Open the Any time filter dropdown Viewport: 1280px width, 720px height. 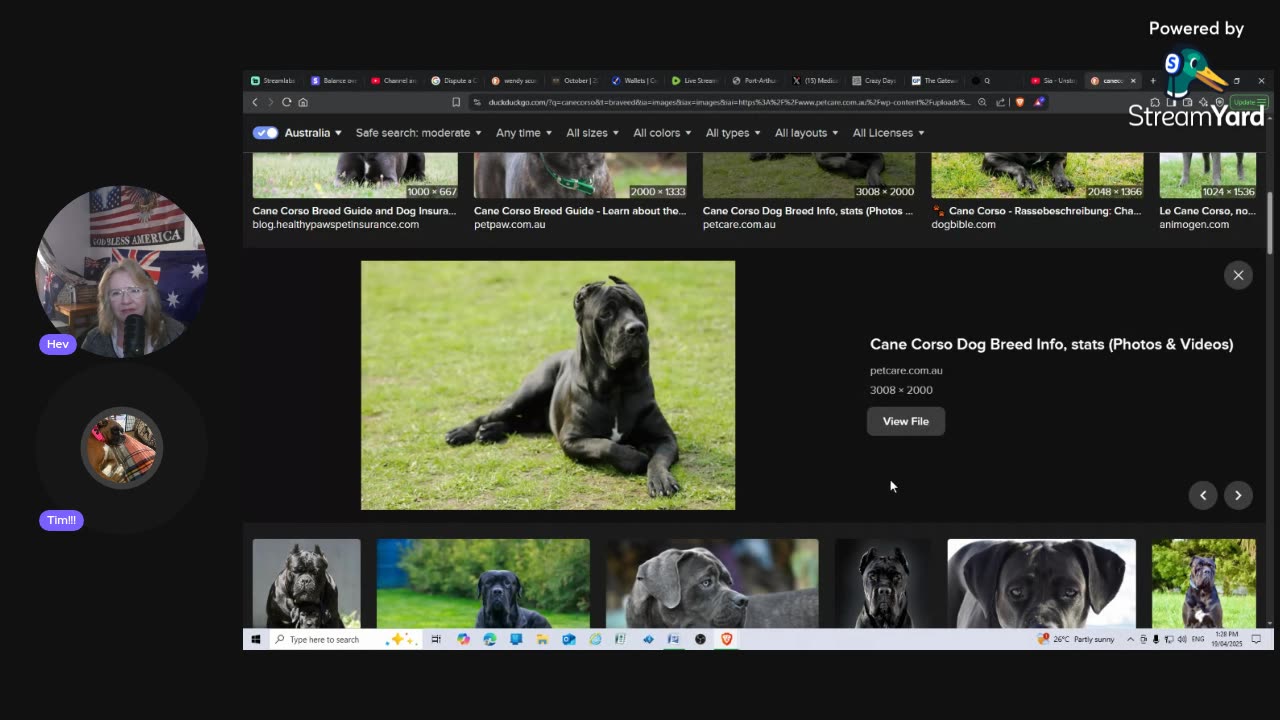524,133
